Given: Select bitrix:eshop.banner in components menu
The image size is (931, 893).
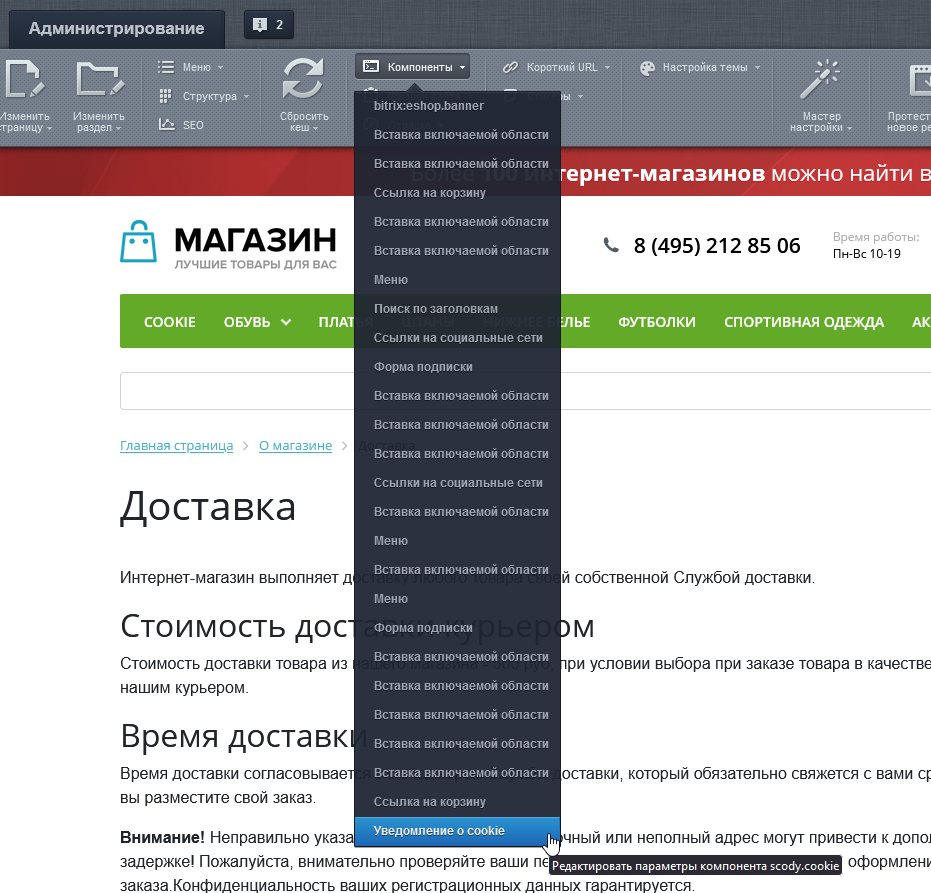Looking at the screenshot, I should pyautogui.click(x=457, y=106).
